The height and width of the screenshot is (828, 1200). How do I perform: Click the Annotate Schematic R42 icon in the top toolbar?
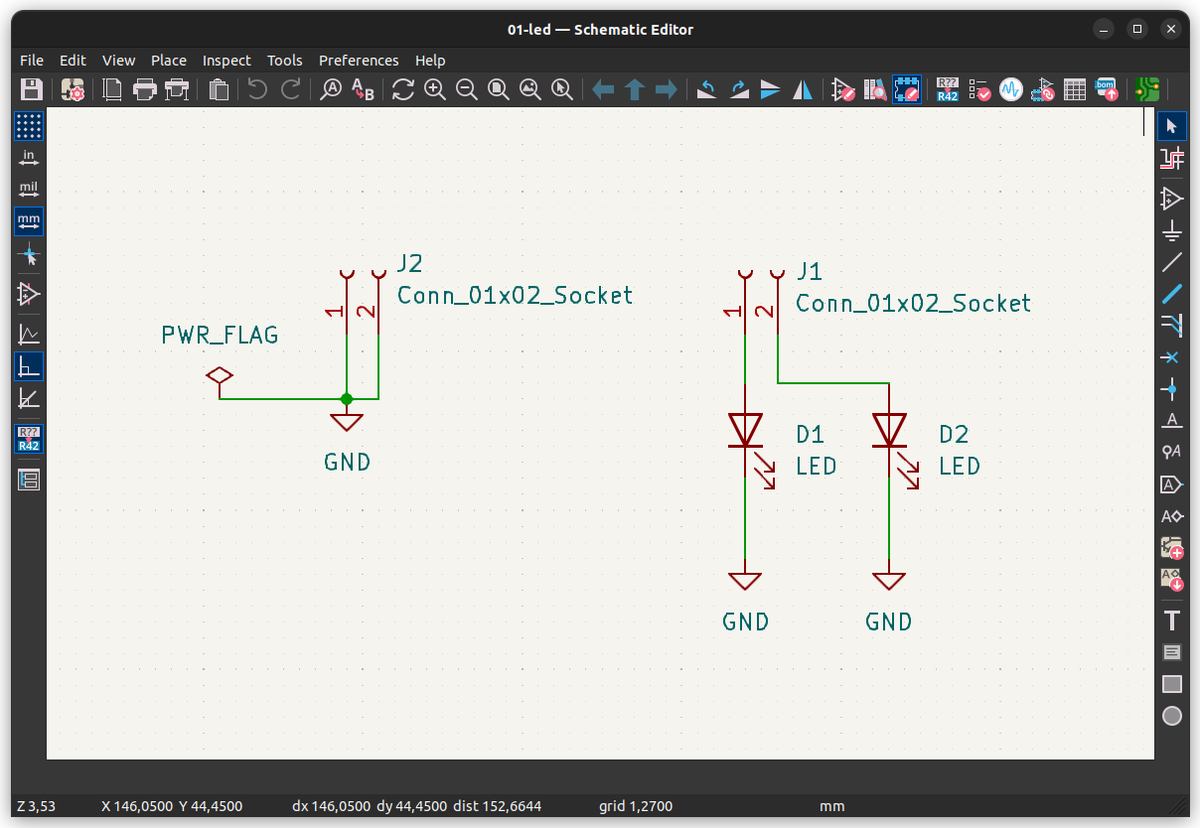tap(947, 90)
